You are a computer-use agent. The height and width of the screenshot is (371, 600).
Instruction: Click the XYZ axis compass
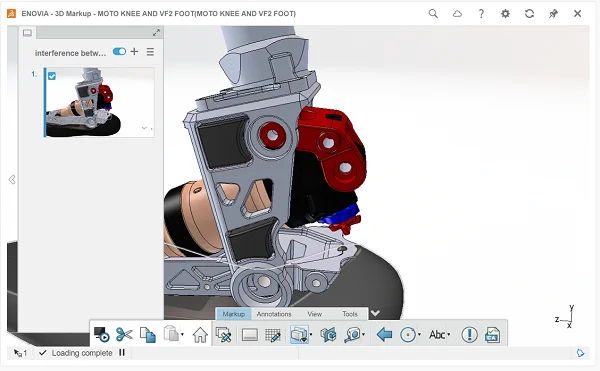[x=564, y=317]
